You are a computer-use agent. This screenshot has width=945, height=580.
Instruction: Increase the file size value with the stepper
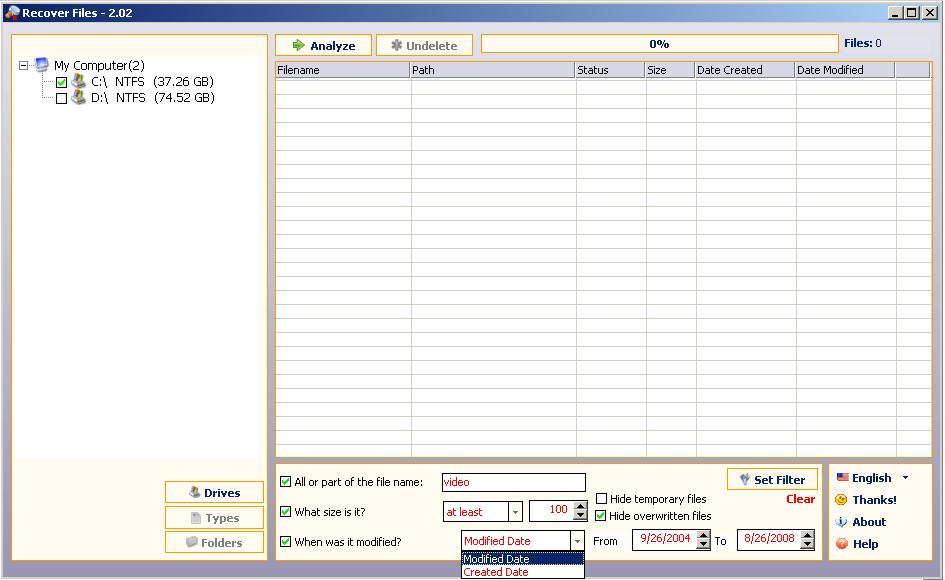[x=580, y=506]
